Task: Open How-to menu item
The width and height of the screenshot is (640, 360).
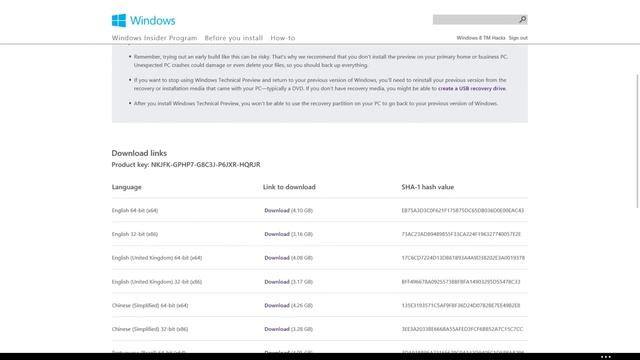Action: coord(282,38)
